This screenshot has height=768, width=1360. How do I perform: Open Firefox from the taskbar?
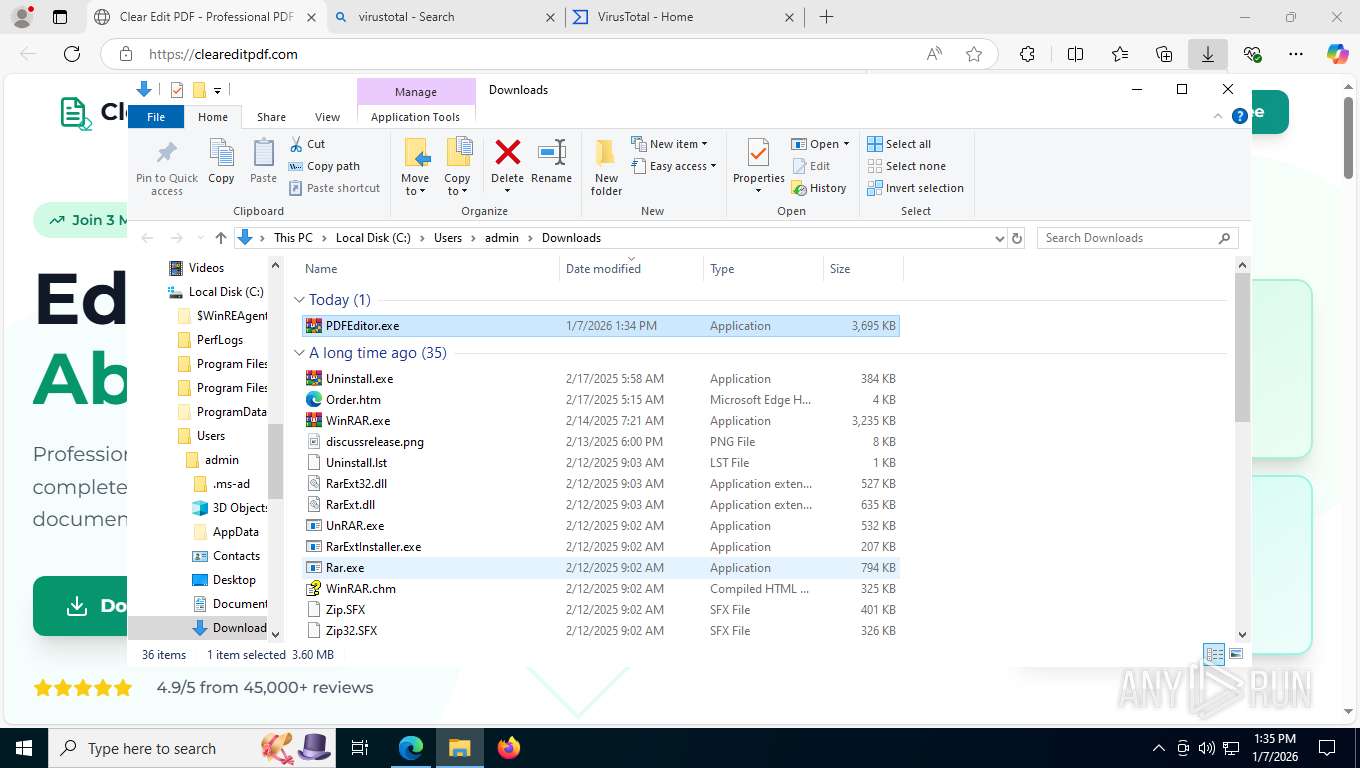point(509,747)
